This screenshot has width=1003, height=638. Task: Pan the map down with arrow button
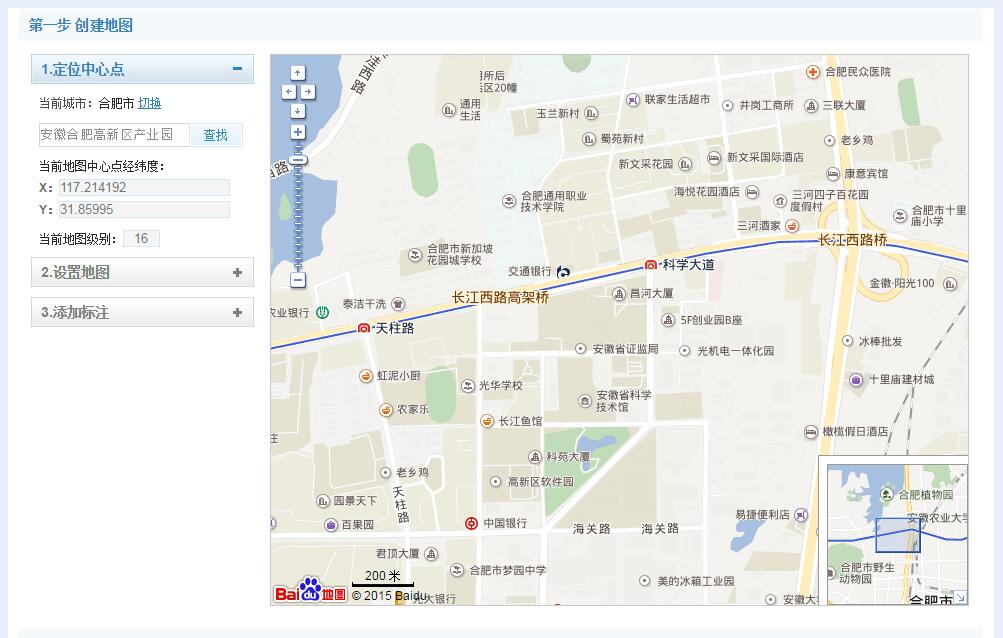298,110
